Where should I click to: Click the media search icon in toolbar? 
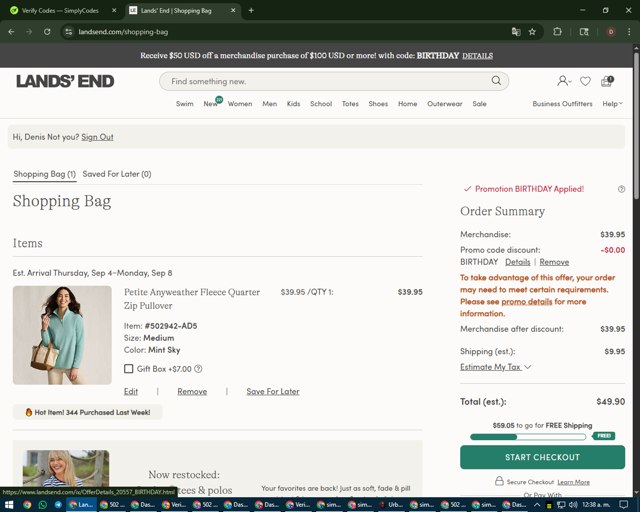pos(584,32)
